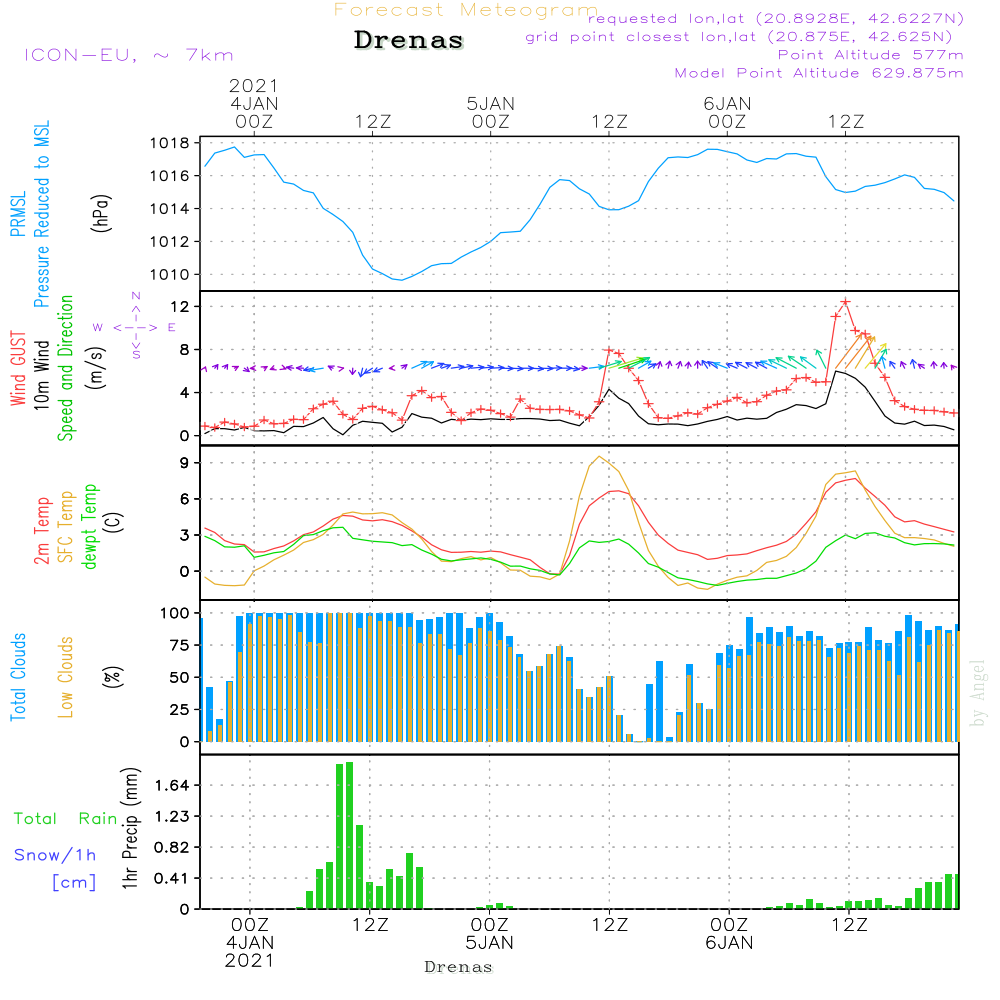The image size is (1000, 1000).
Task: Click the 10m Wind axis label
Action: 41,374
